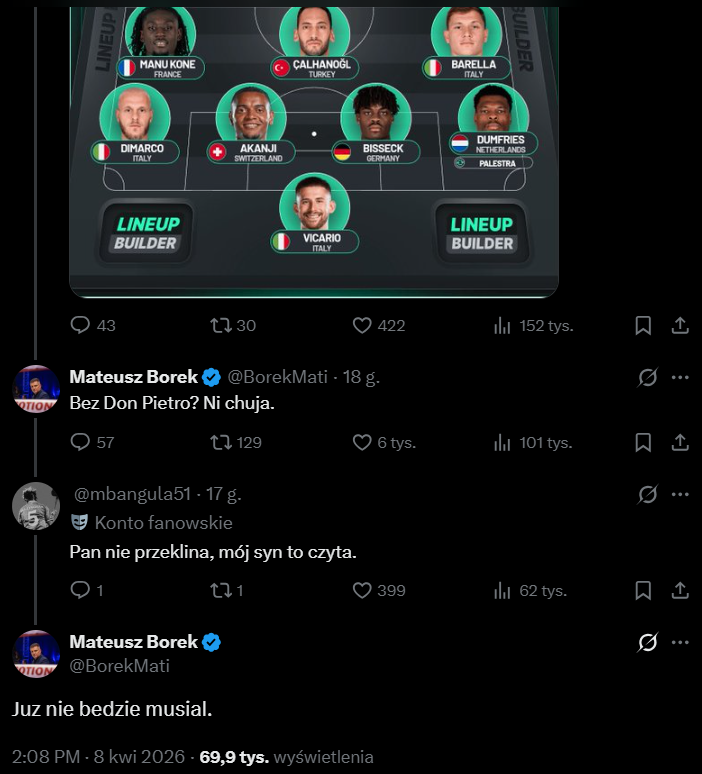Open @mbangula51 profile handle

(x=131, y=494)
